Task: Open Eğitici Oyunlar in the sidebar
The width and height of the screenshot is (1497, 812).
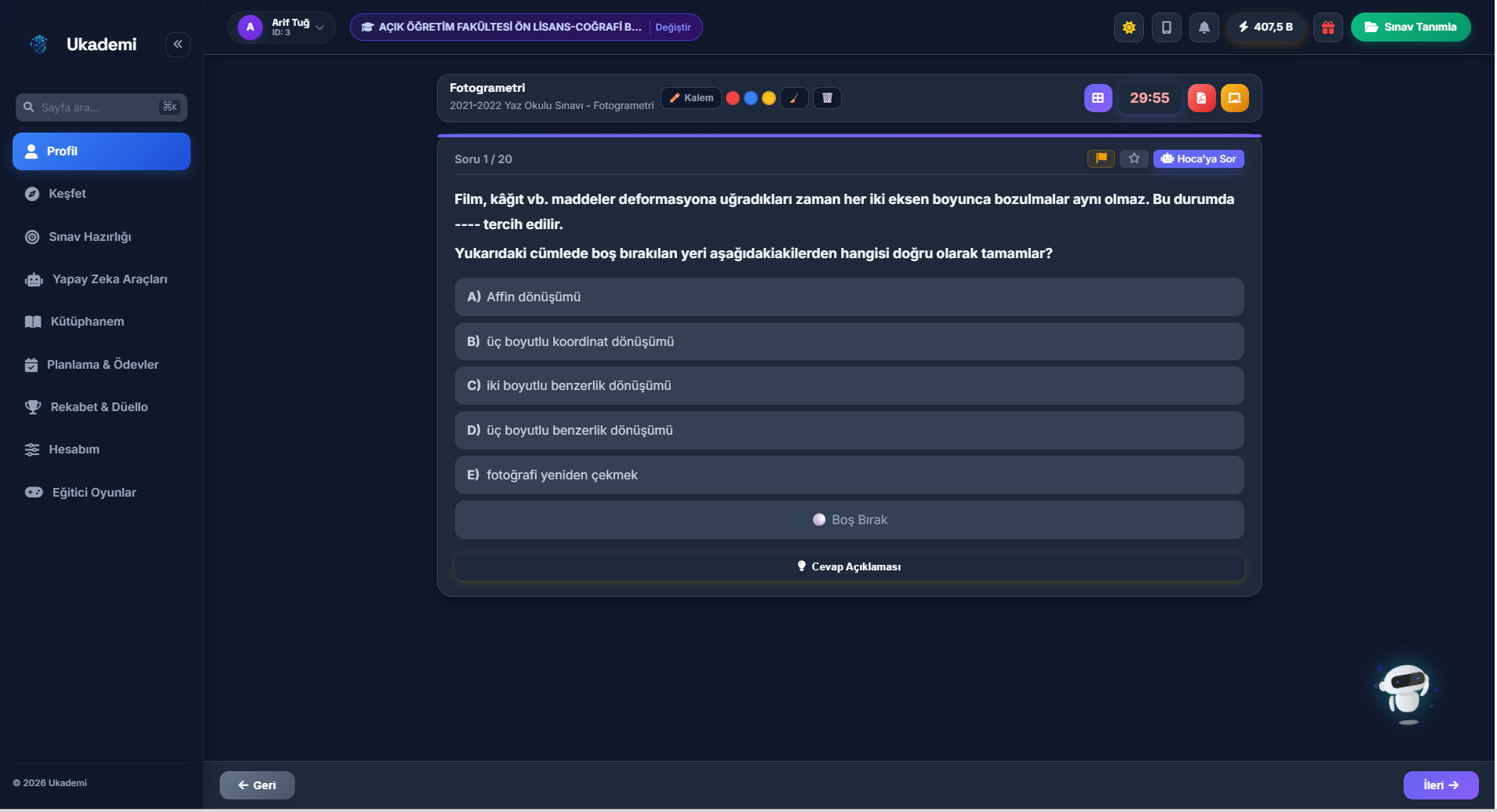Action: tap(101, 493)
